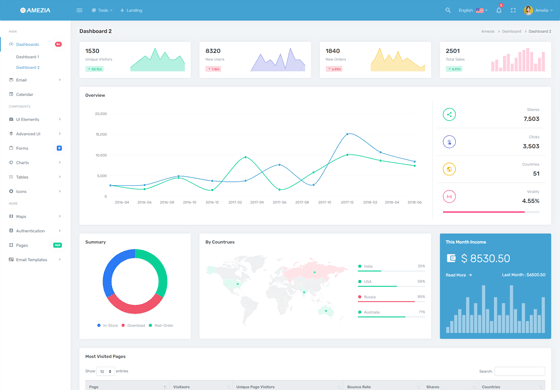Viewport: 560px width, 390px height.
Task: Click the Authentication shield icon
Action: pos(11,231)
